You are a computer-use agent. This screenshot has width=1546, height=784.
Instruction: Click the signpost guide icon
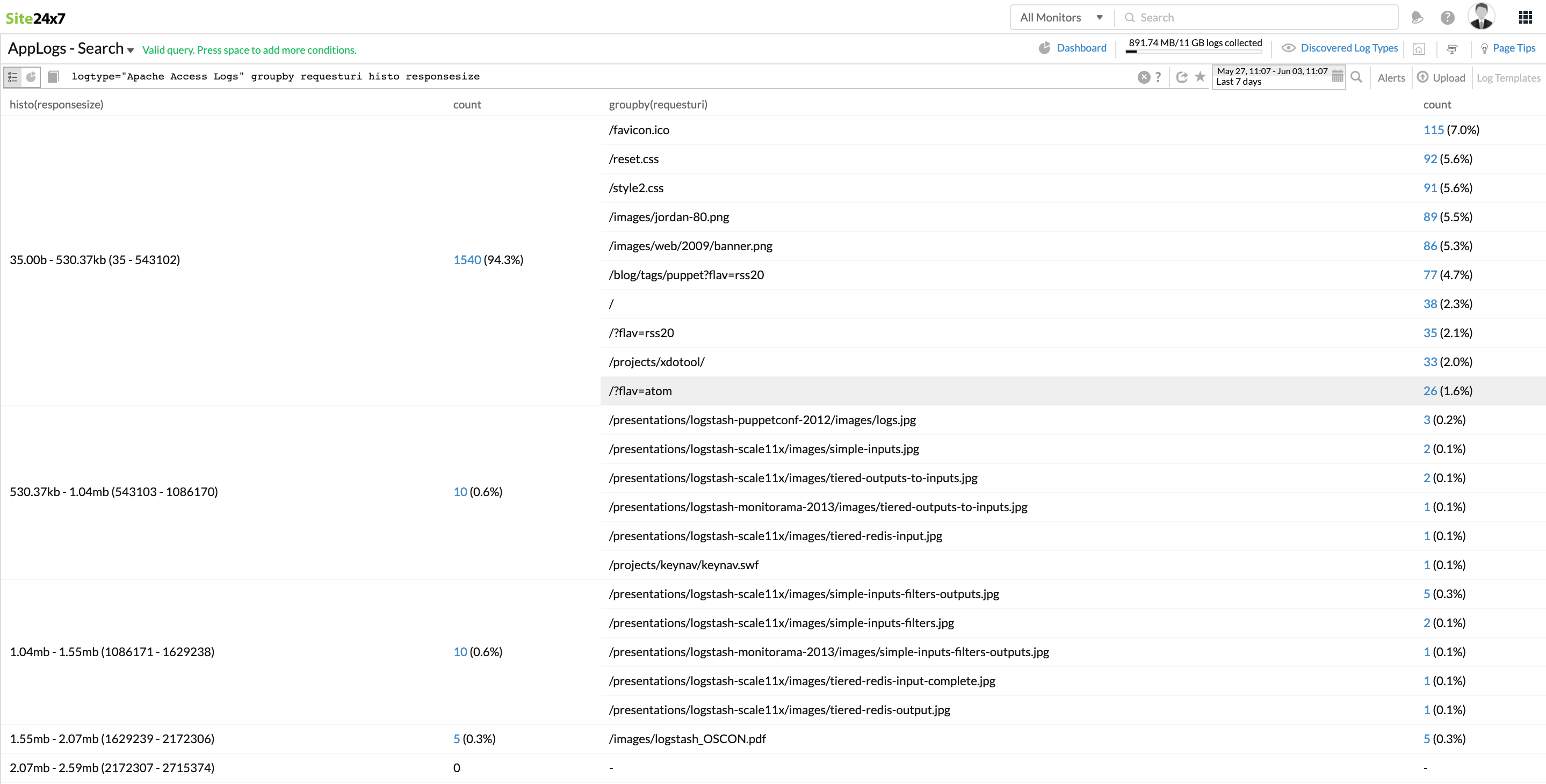(x=1452, y=49)
